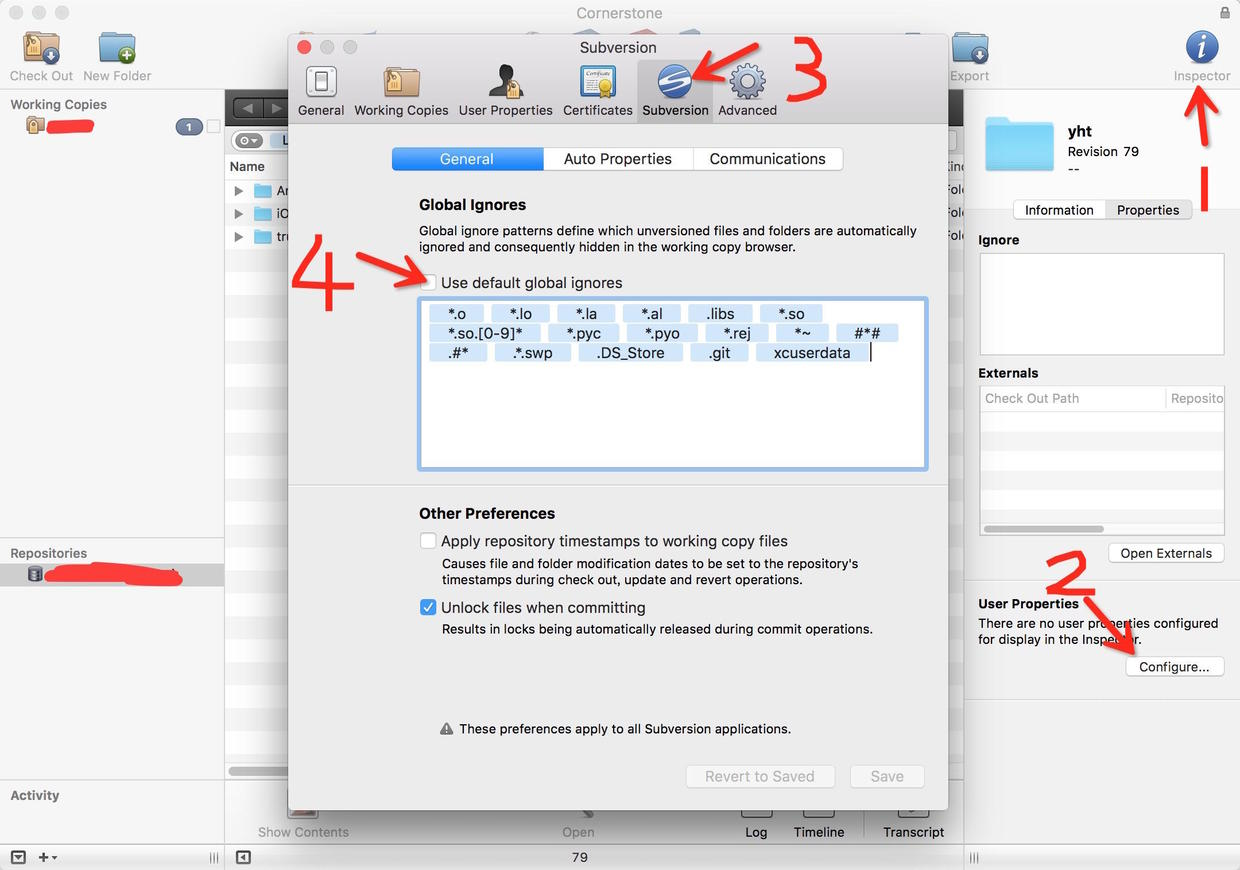1240x870 pixels.
Task: Open the add (+) menu at bottom left
Action: click(47, 857)
